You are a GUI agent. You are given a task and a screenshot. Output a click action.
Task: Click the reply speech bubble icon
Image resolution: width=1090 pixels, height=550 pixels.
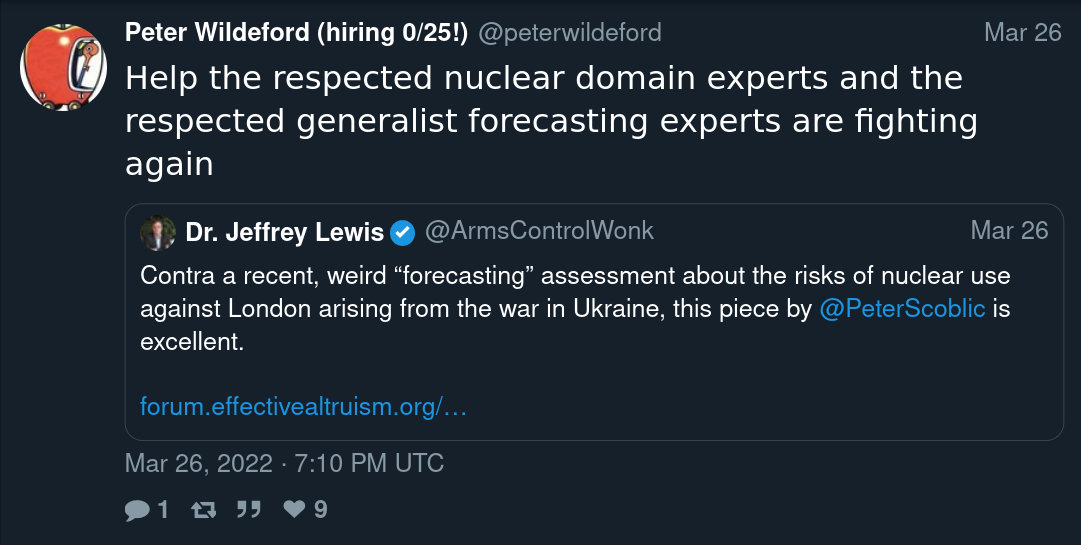[x=137, y=510]
